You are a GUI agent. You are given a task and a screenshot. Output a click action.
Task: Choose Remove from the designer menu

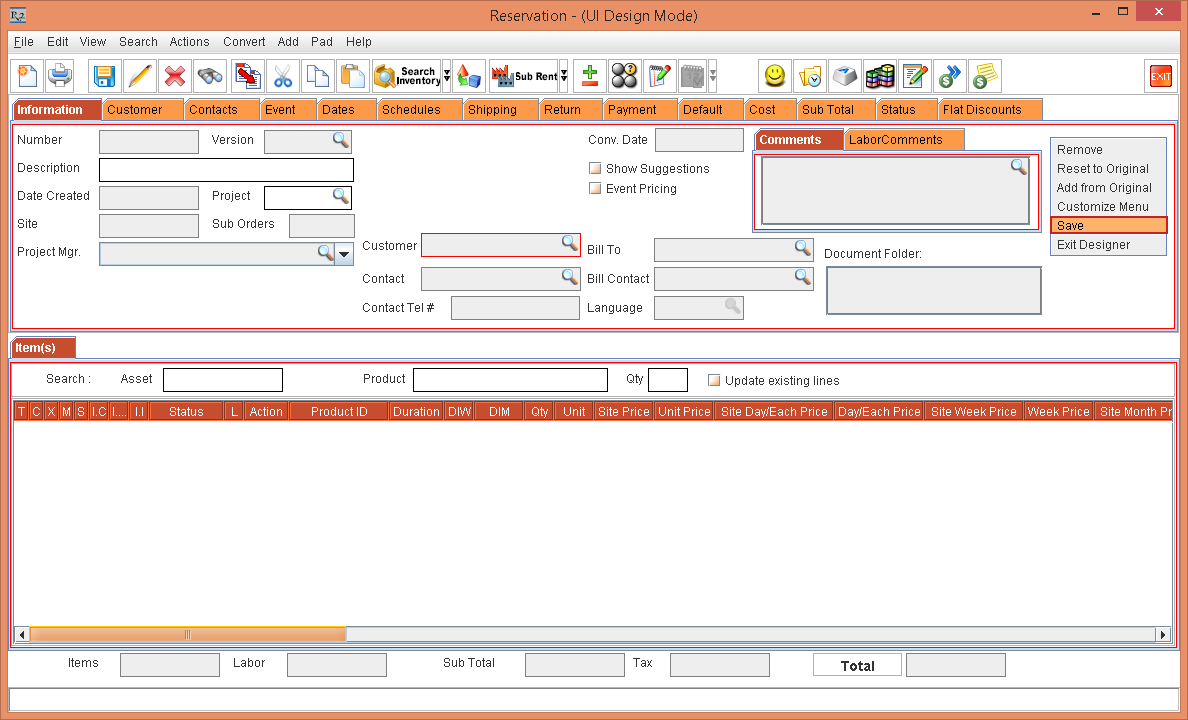click(x=1108, y=149)
